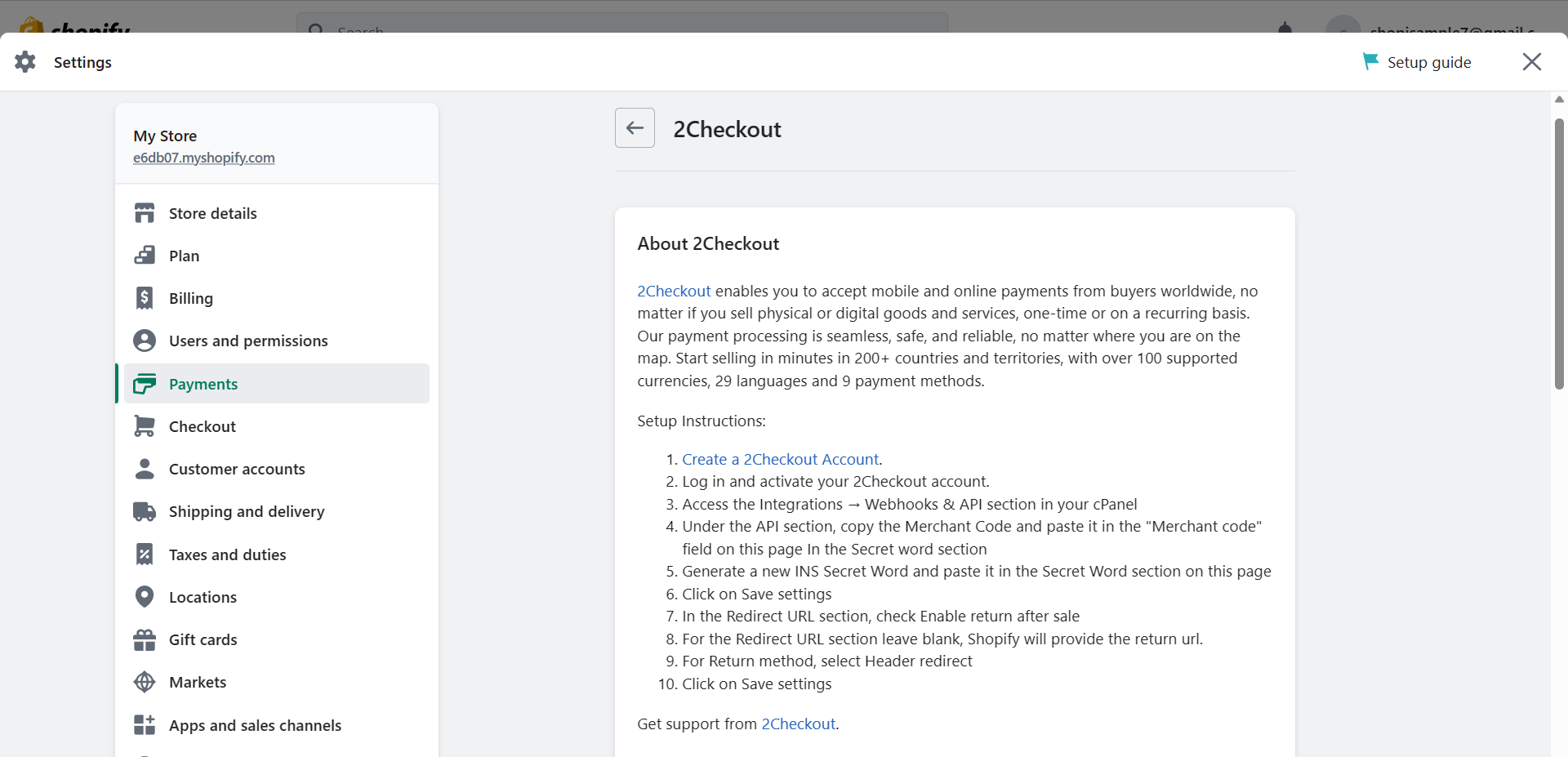The width and height of the screenshot is (1568, 757).
Task: Open Checkout settings
Action: coord(277,426)
